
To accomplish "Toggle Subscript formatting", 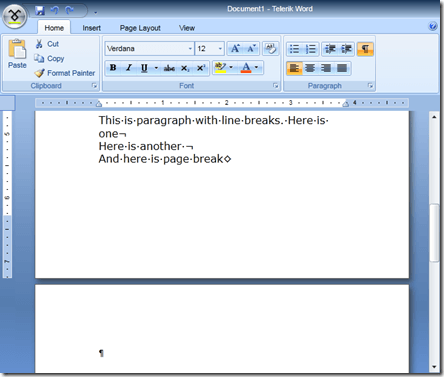I will pos(185,68).
